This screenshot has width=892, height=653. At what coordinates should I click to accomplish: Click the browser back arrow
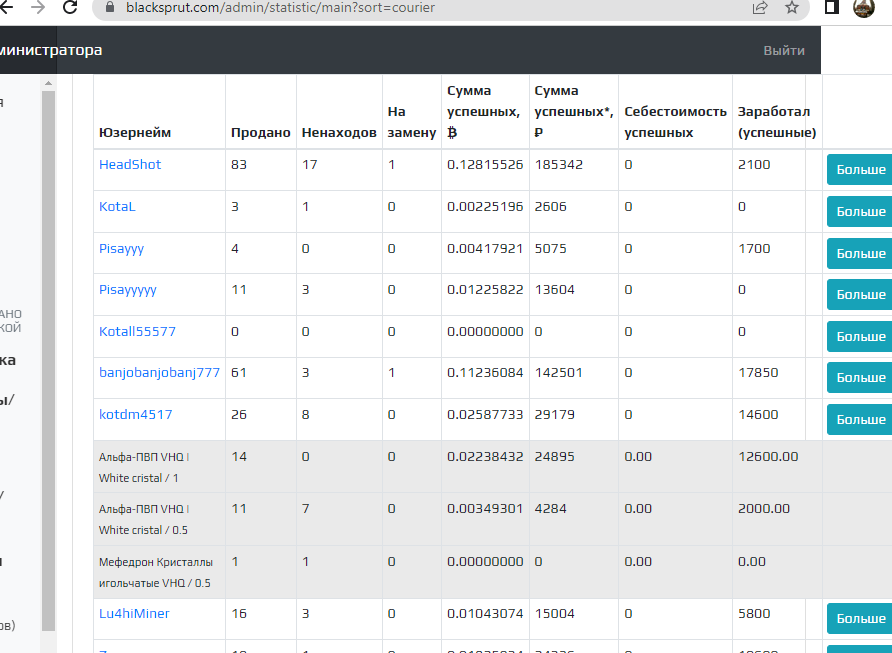pyautogui.click(x=6, y=7)
